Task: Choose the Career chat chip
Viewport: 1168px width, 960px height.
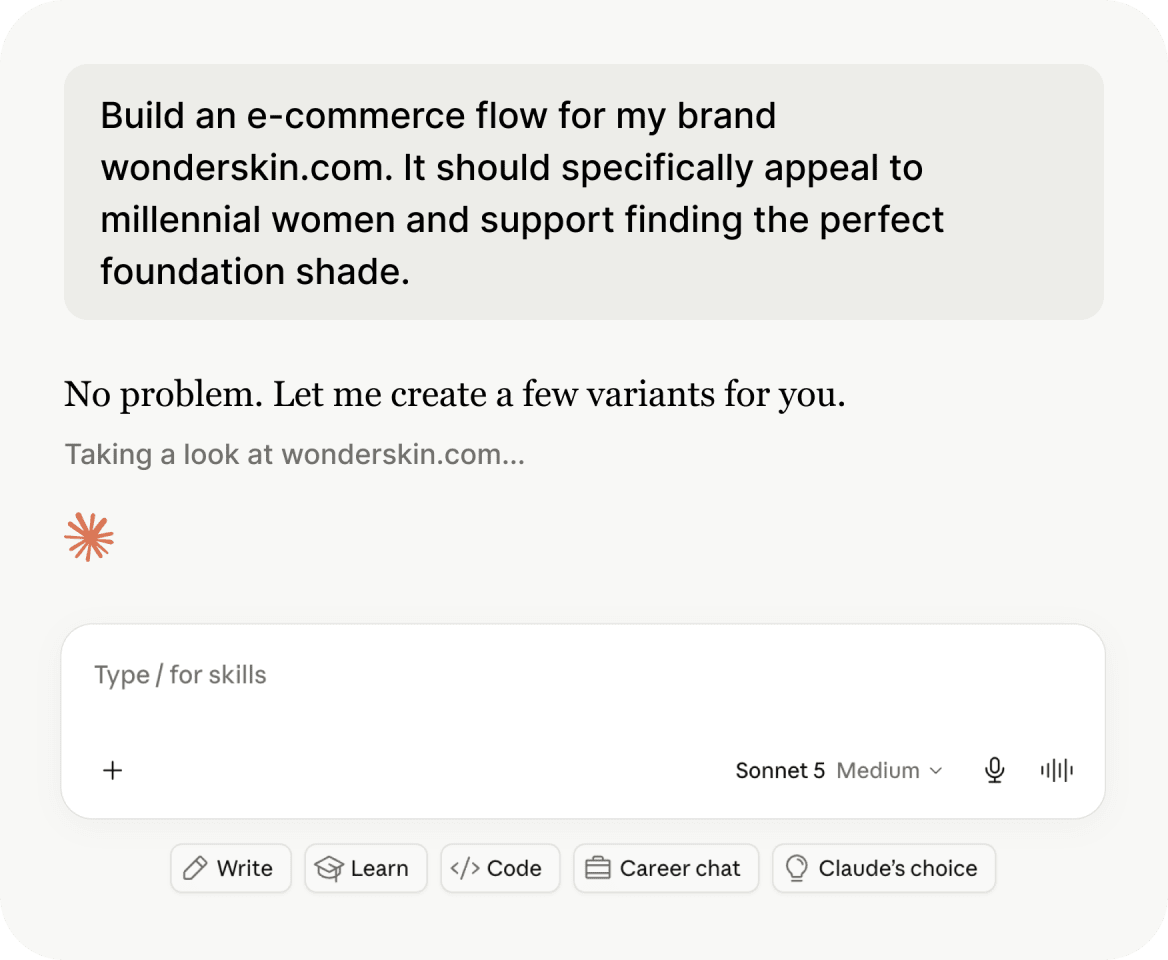Action: (x=666, y=868)
